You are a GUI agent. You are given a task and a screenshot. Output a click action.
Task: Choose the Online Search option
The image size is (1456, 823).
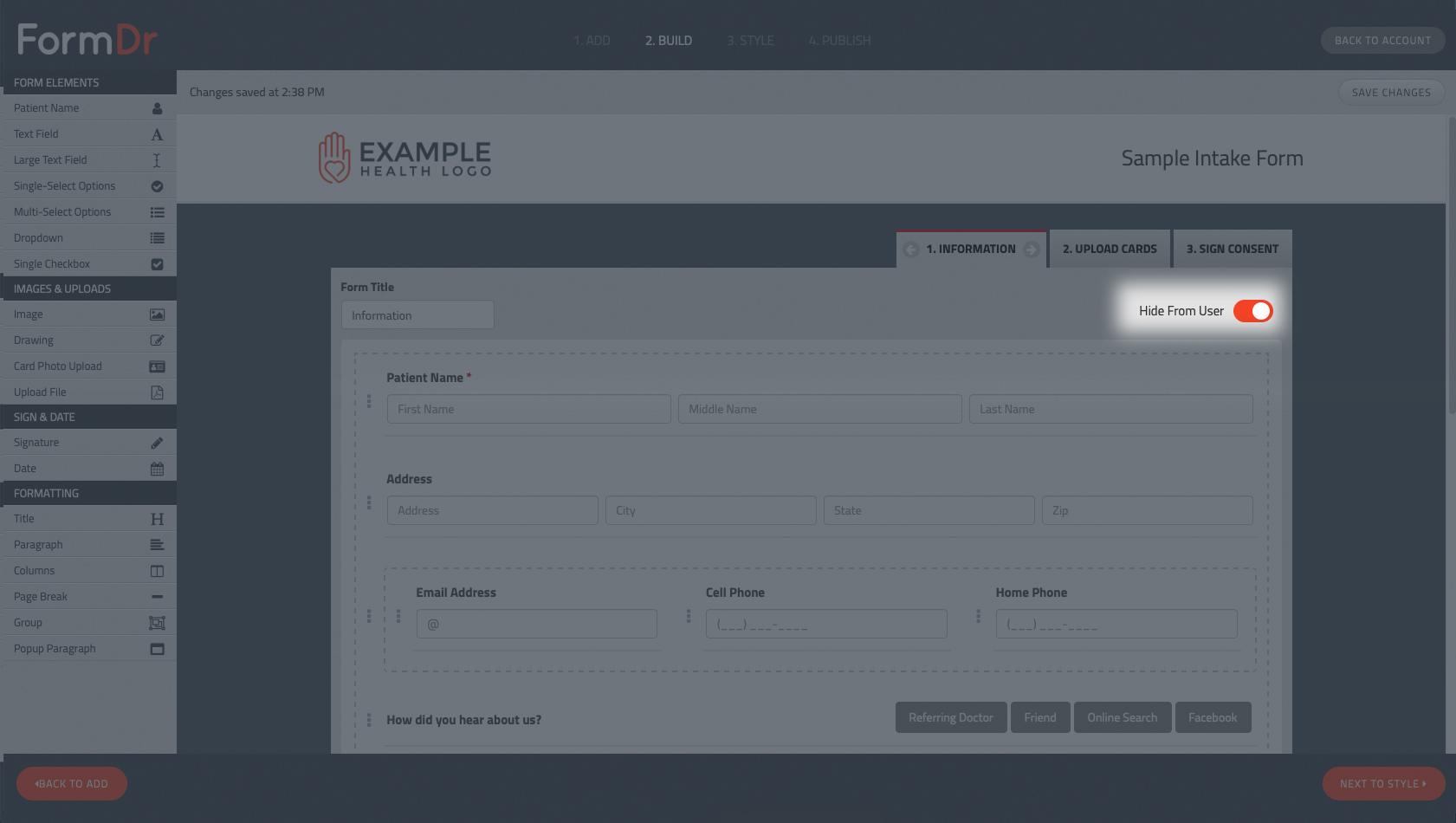1123,717
